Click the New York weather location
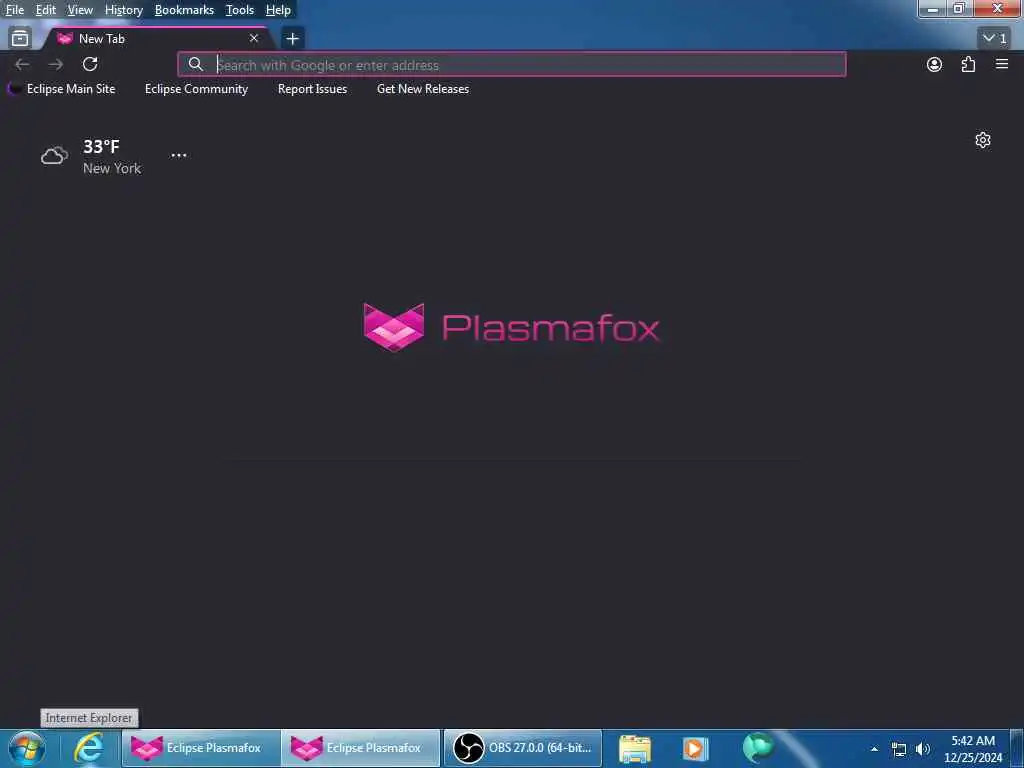 pyautogui.click(x=112, y=168)
